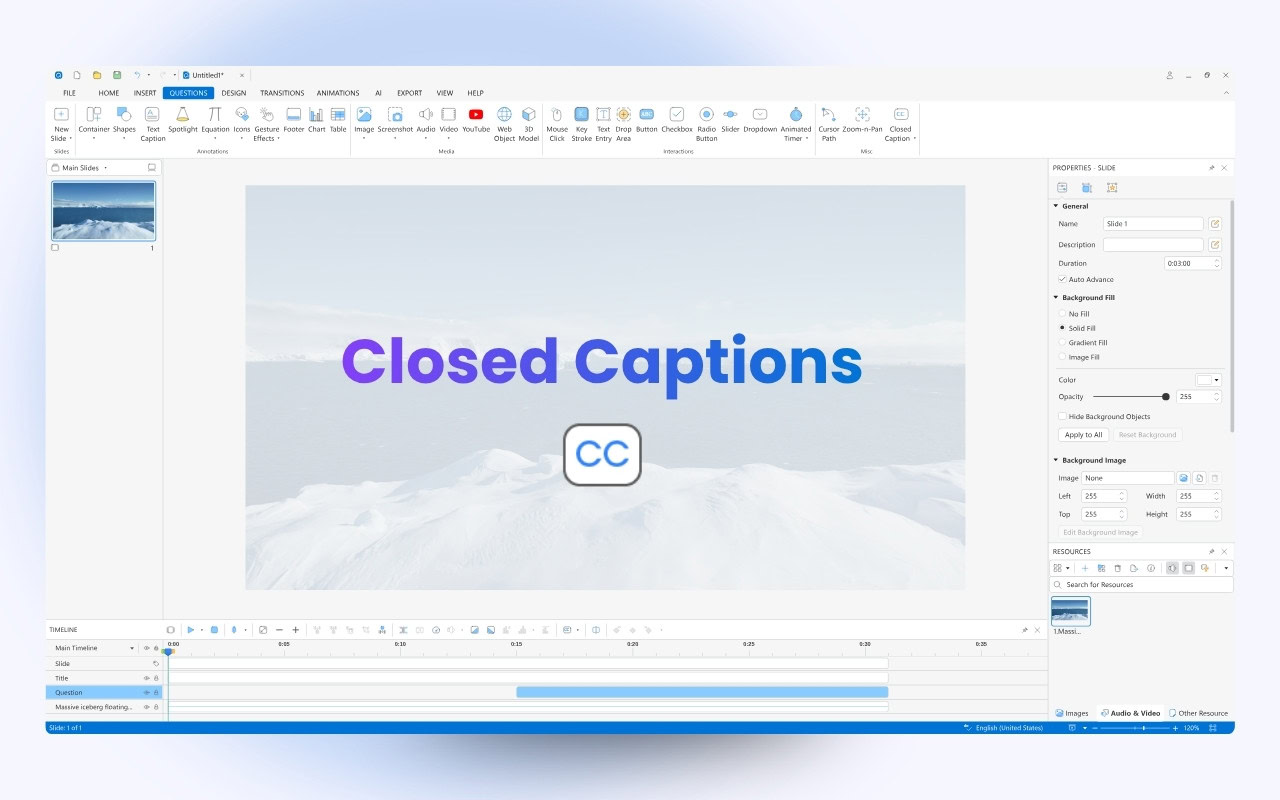Toggle visibility of the Question timeline track
1280x800 pixels.
pos(146,692)
